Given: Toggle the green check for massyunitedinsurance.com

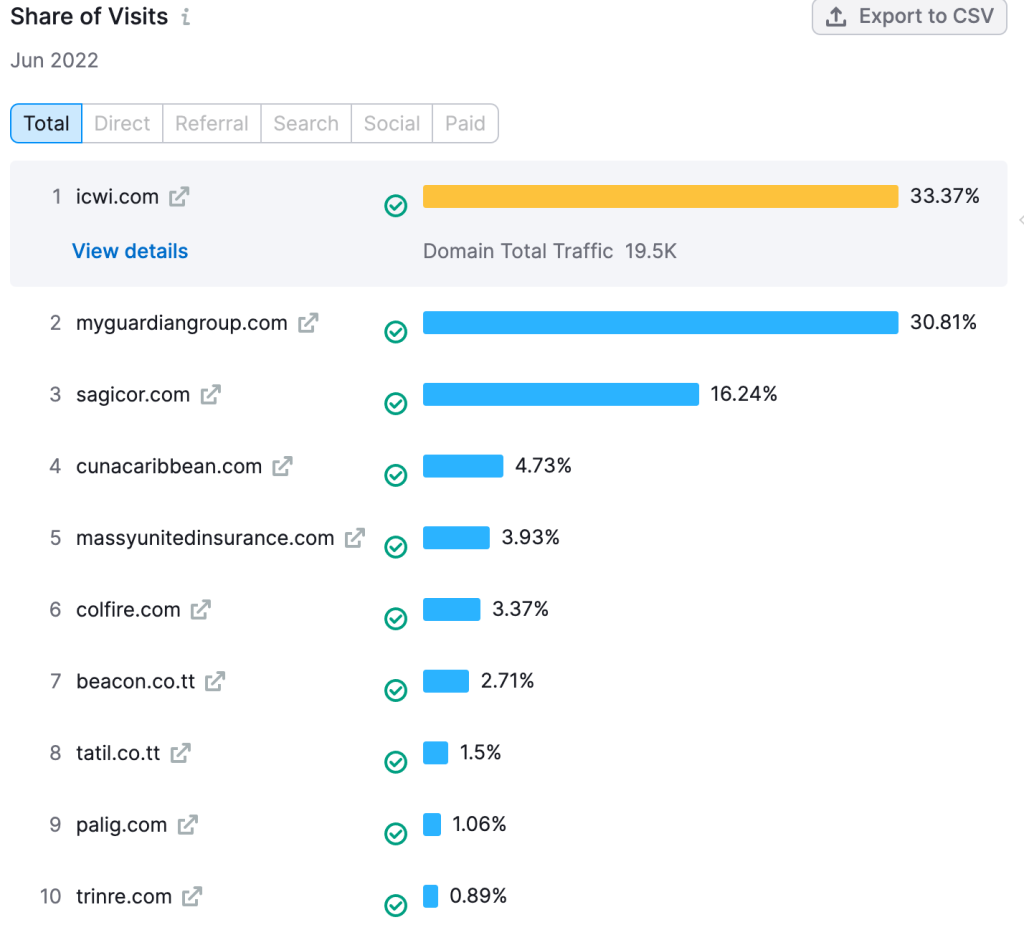Looking at the screenshot, I should 396,547.
